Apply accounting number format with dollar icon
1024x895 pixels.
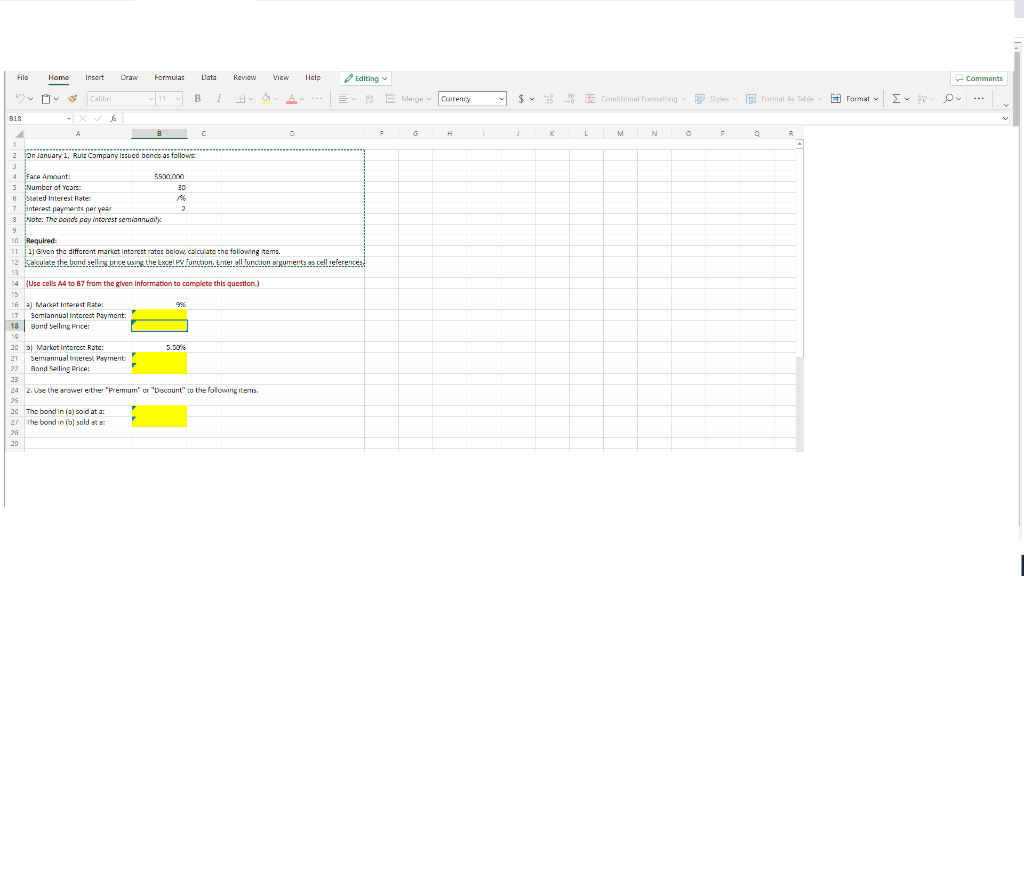pos(520,99)
